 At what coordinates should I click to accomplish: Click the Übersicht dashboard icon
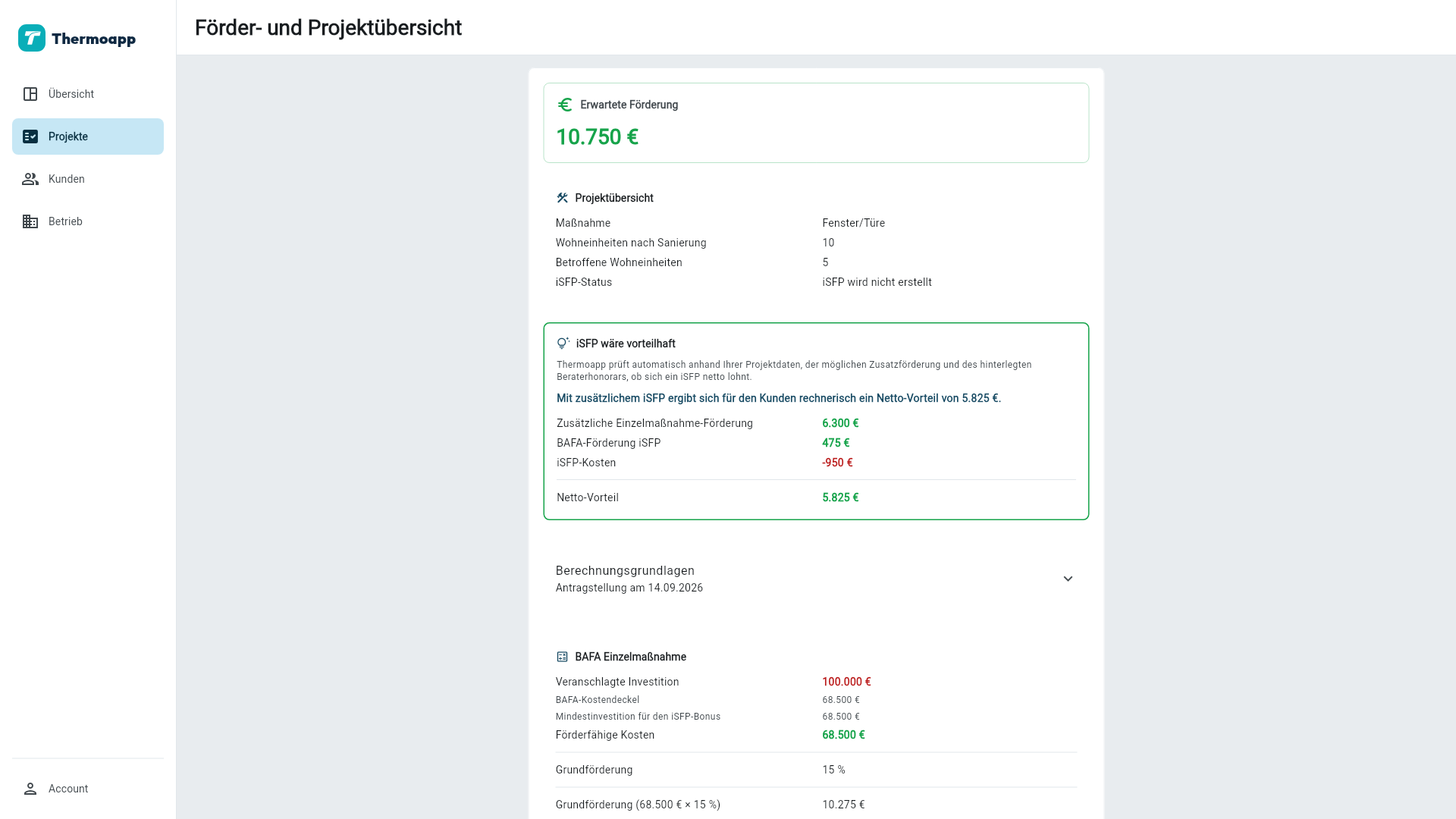click(30, 94)
